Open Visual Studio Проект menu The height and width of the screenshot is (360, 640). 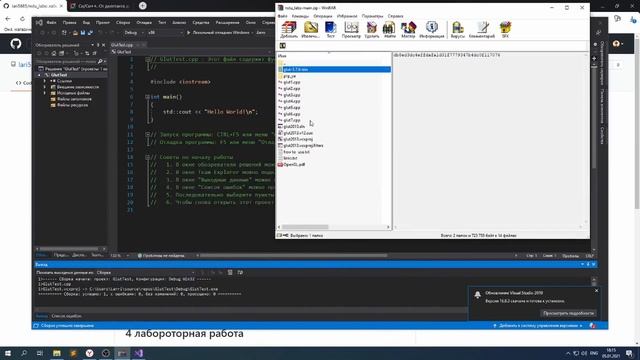[103, 22]
